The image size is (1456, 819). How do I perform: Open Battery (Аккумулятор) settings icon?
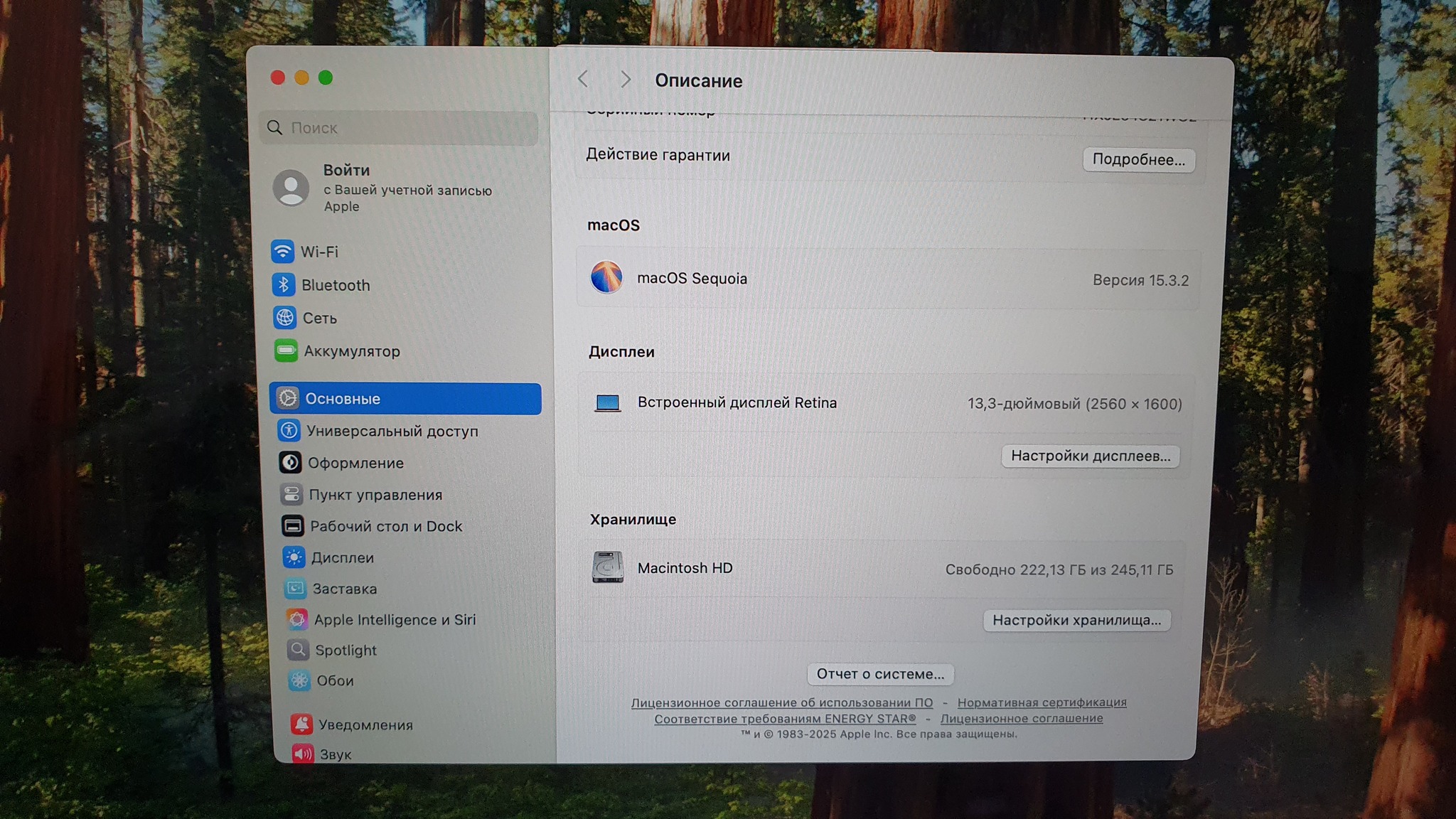pyautogui.click(x=286, y=350)
